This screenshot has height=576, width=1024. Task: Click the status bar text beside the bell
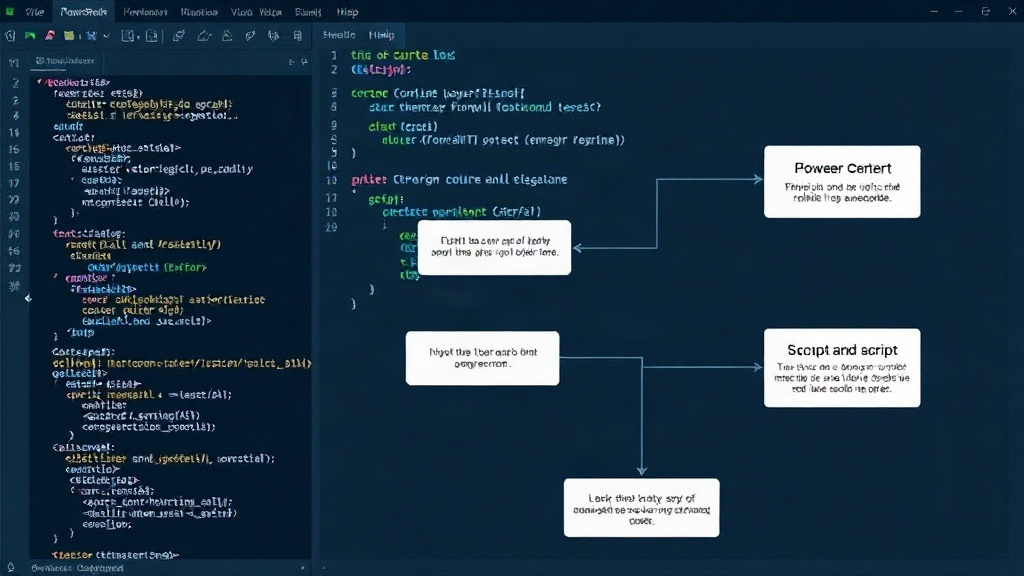[x=77, y=568]
